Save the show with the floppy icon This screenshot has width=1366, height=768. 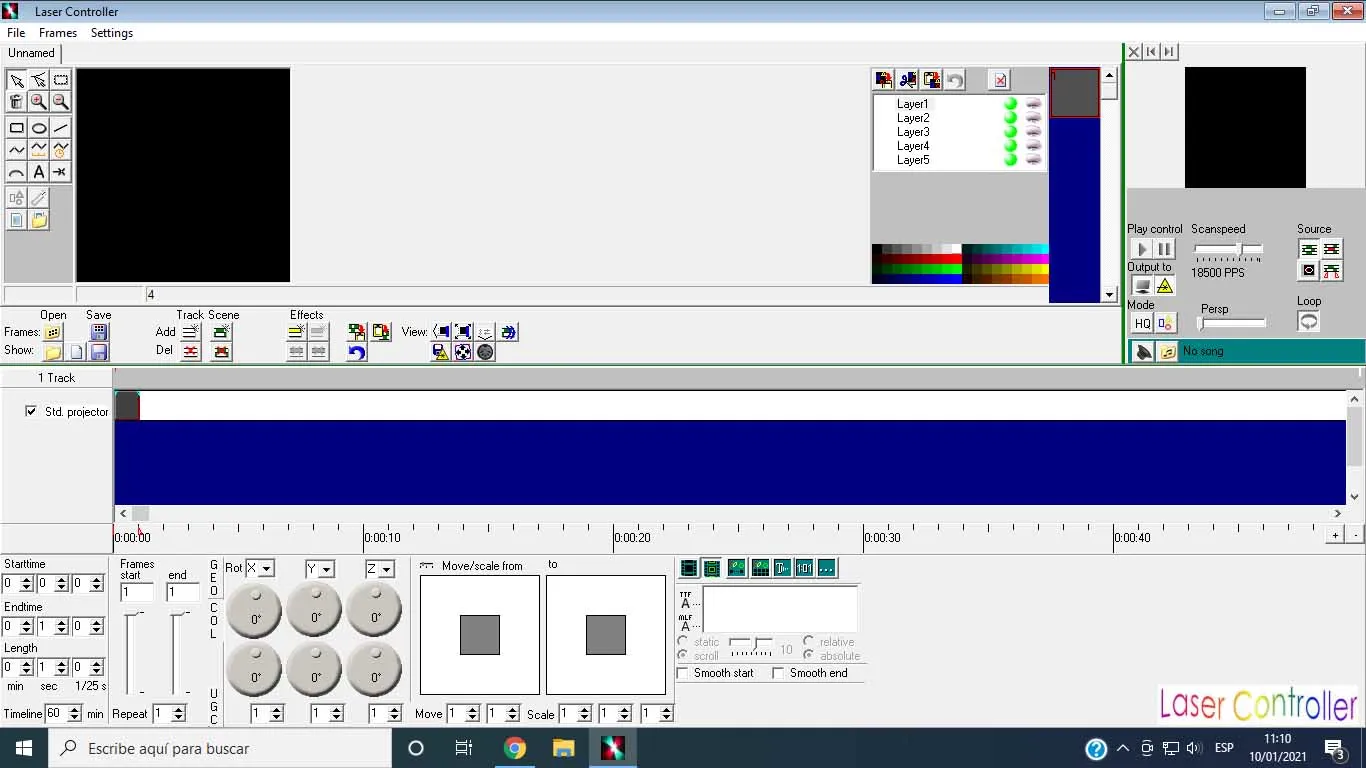99,352
